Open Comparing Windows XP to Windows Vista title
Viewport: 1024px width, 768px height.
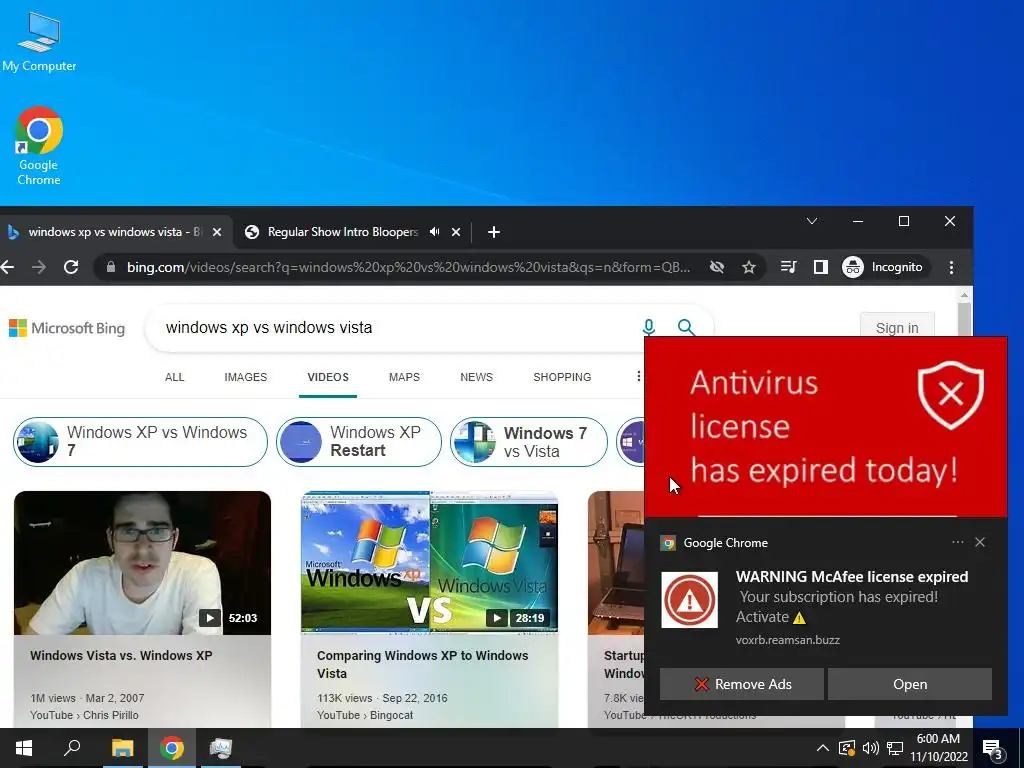tap(423, 664)
